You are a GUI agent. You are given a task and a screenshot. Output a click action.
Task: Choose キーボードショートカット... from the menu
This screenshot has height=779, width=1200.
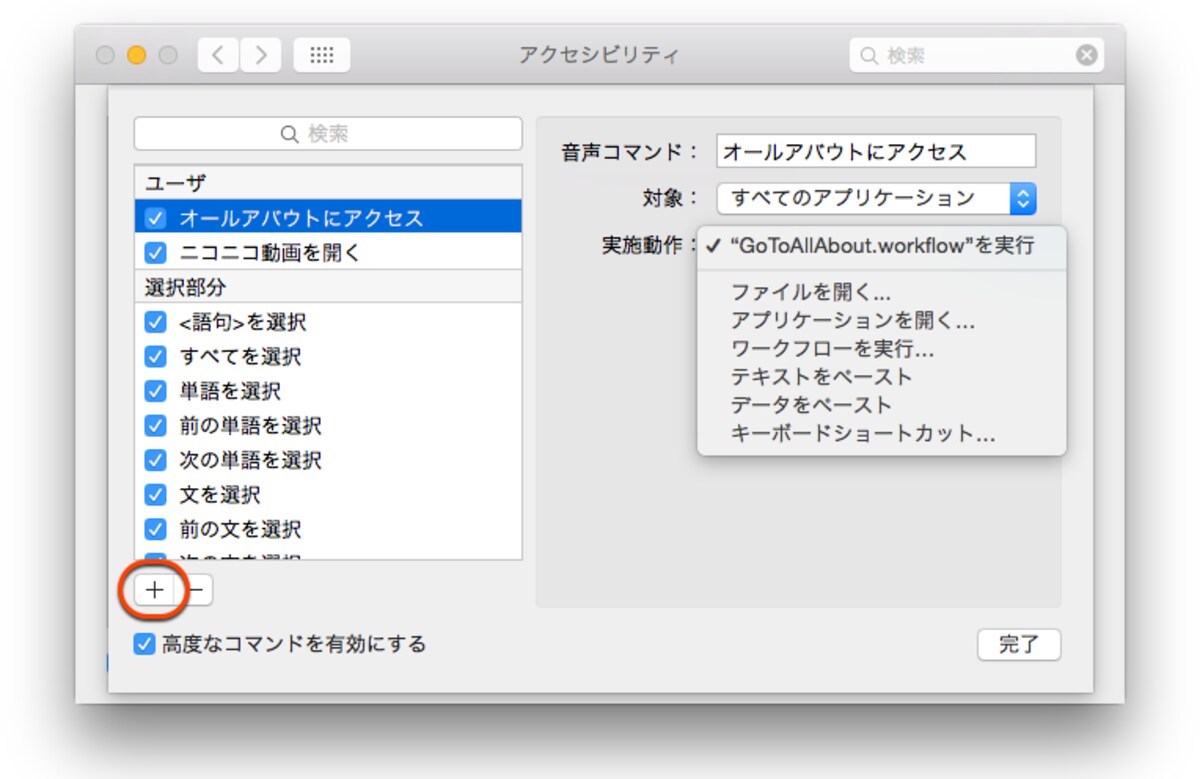click(882, 434)
